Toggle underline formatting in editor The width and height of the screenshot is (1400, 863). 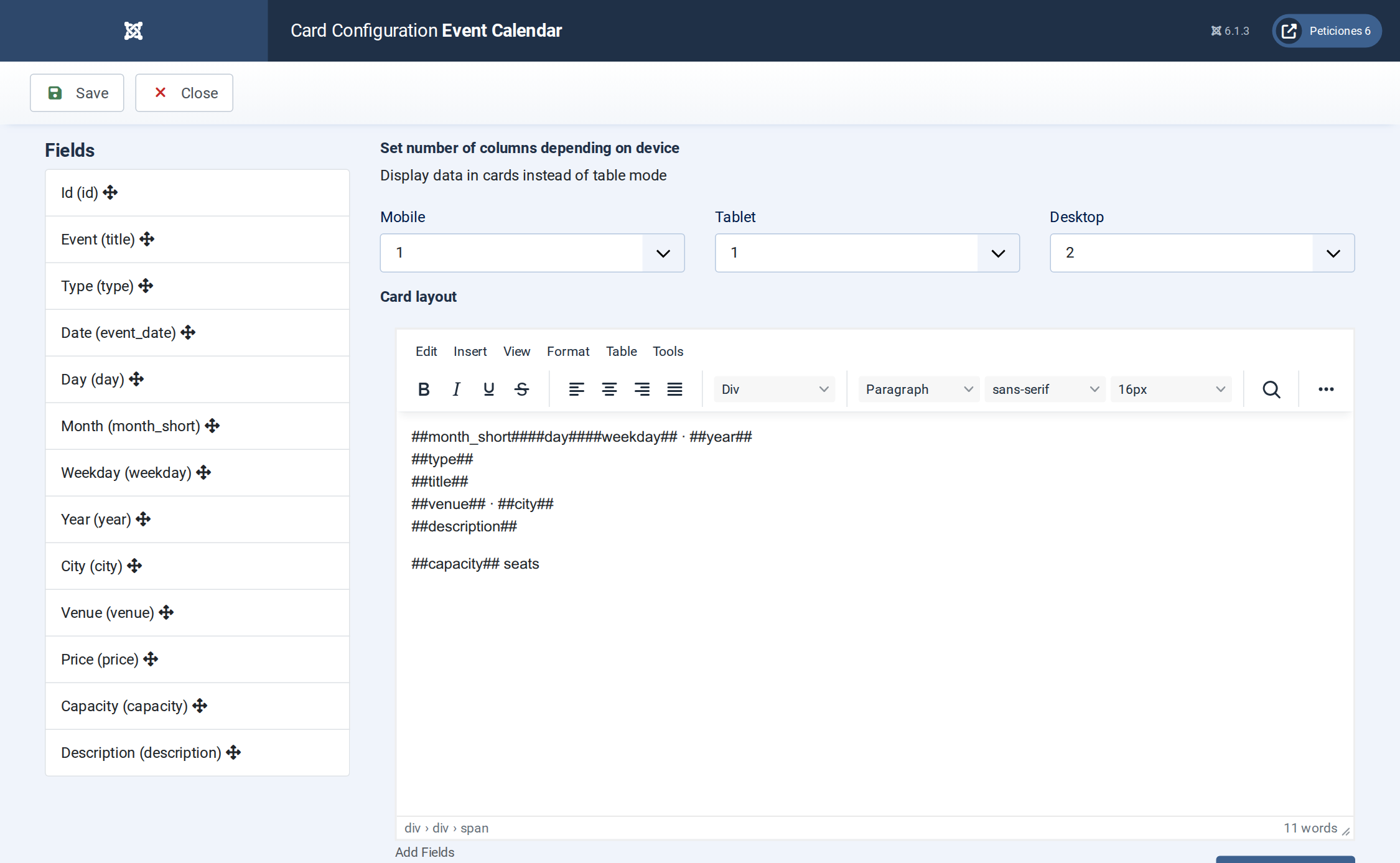click(489, 390)
